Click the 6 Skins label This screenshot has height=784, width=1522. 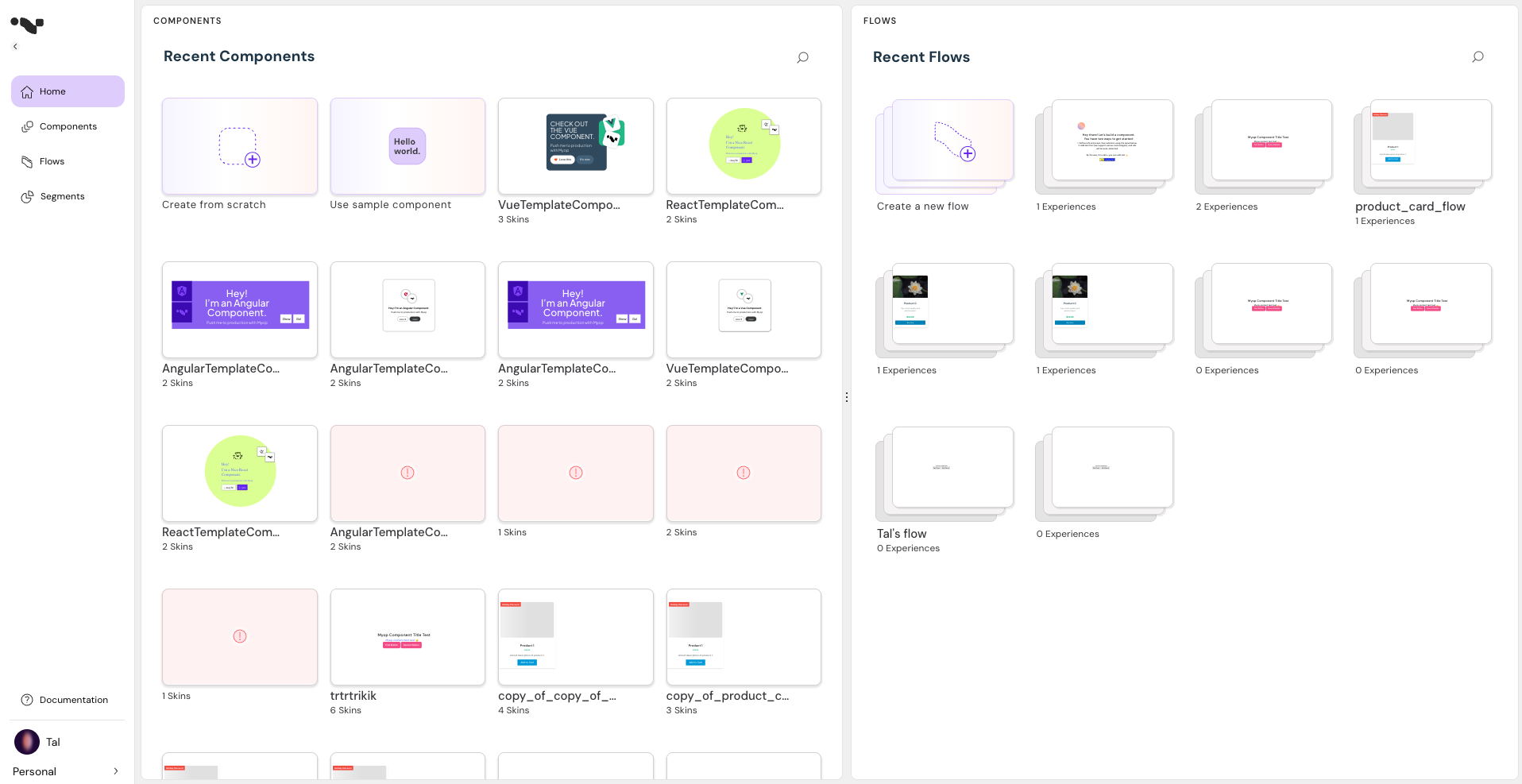(346, 710)
